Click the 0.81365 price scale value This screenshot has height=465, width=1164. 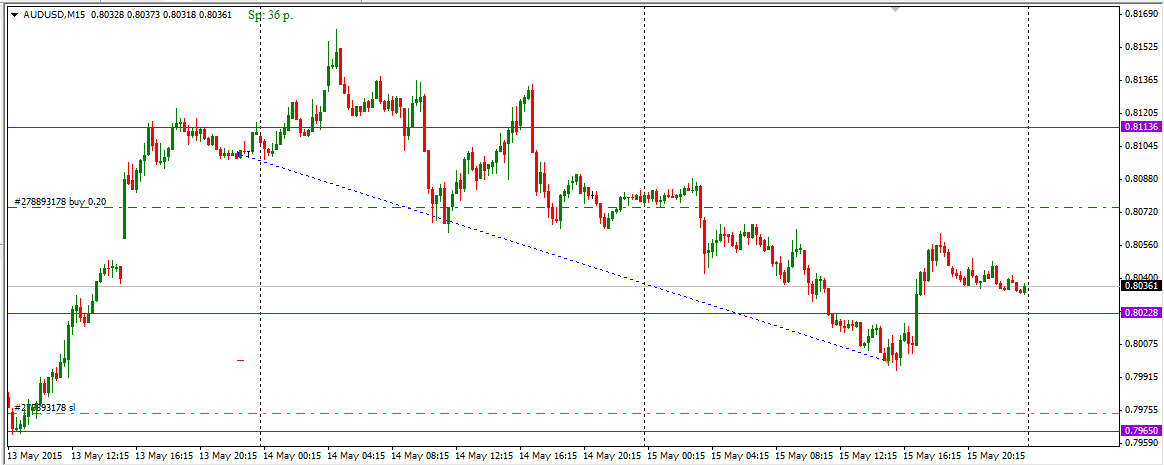click(x=1142, y=79)
